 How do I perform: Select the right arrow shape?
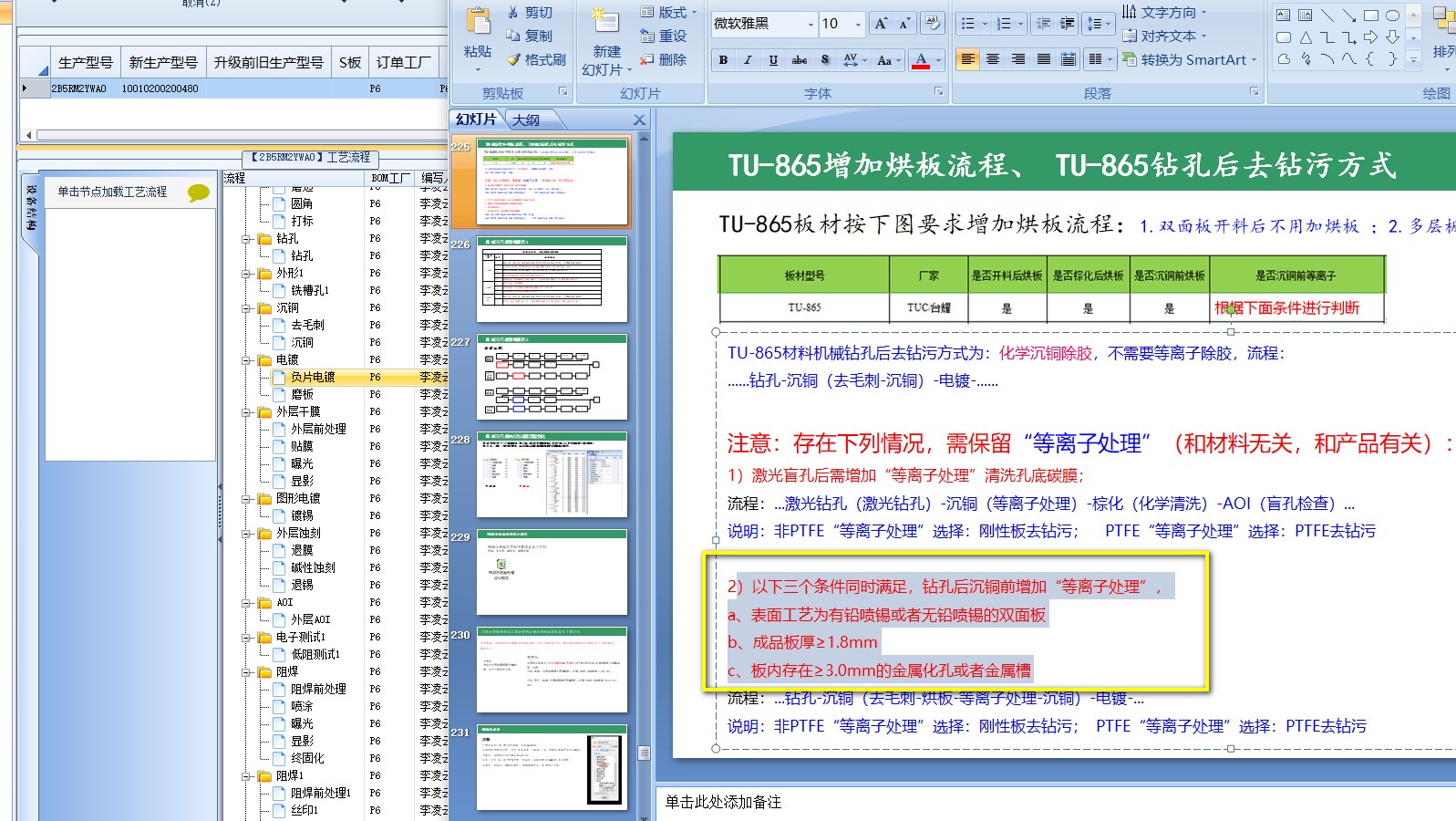pyautogui.click(x=1371, y=37)
